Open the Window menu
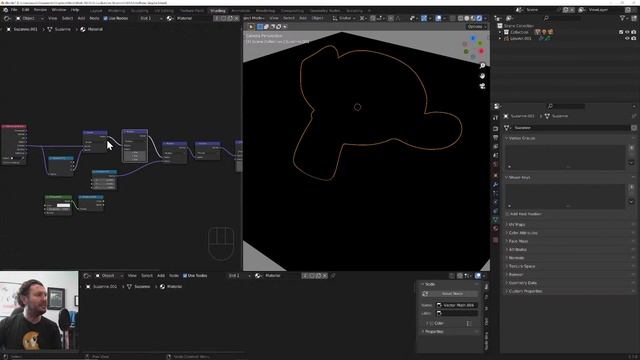 coord(59,9)
